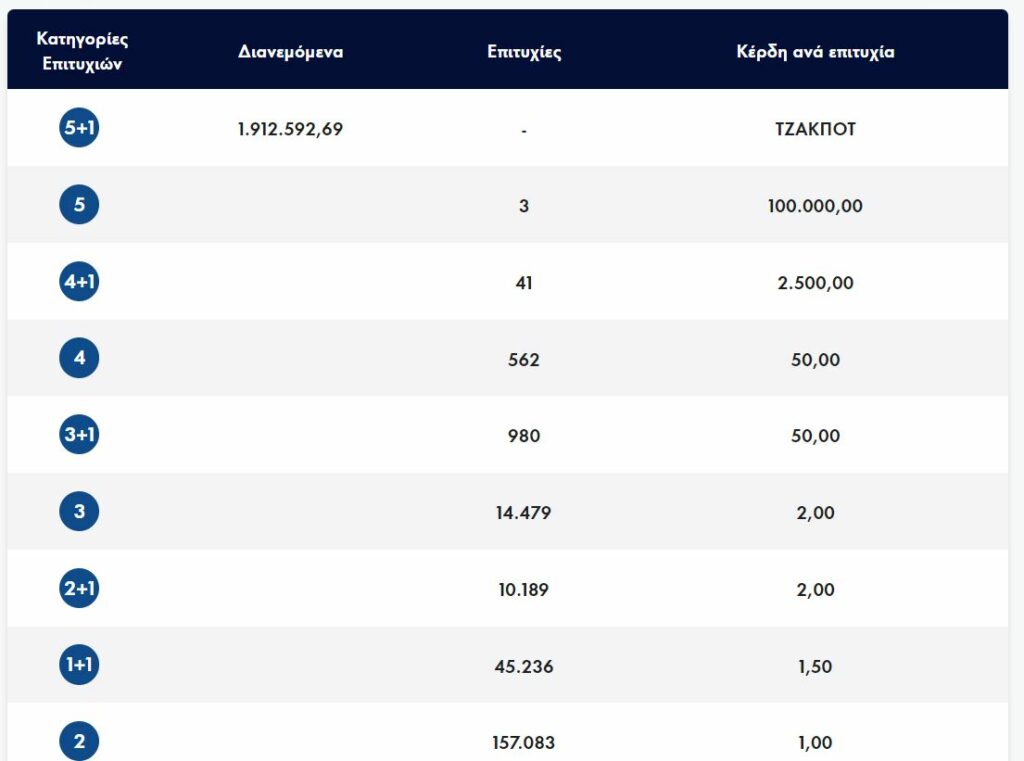Click the 45.236 winners count
The width and height of the screenshot is (1024, 761).
[x=524, y=667]
